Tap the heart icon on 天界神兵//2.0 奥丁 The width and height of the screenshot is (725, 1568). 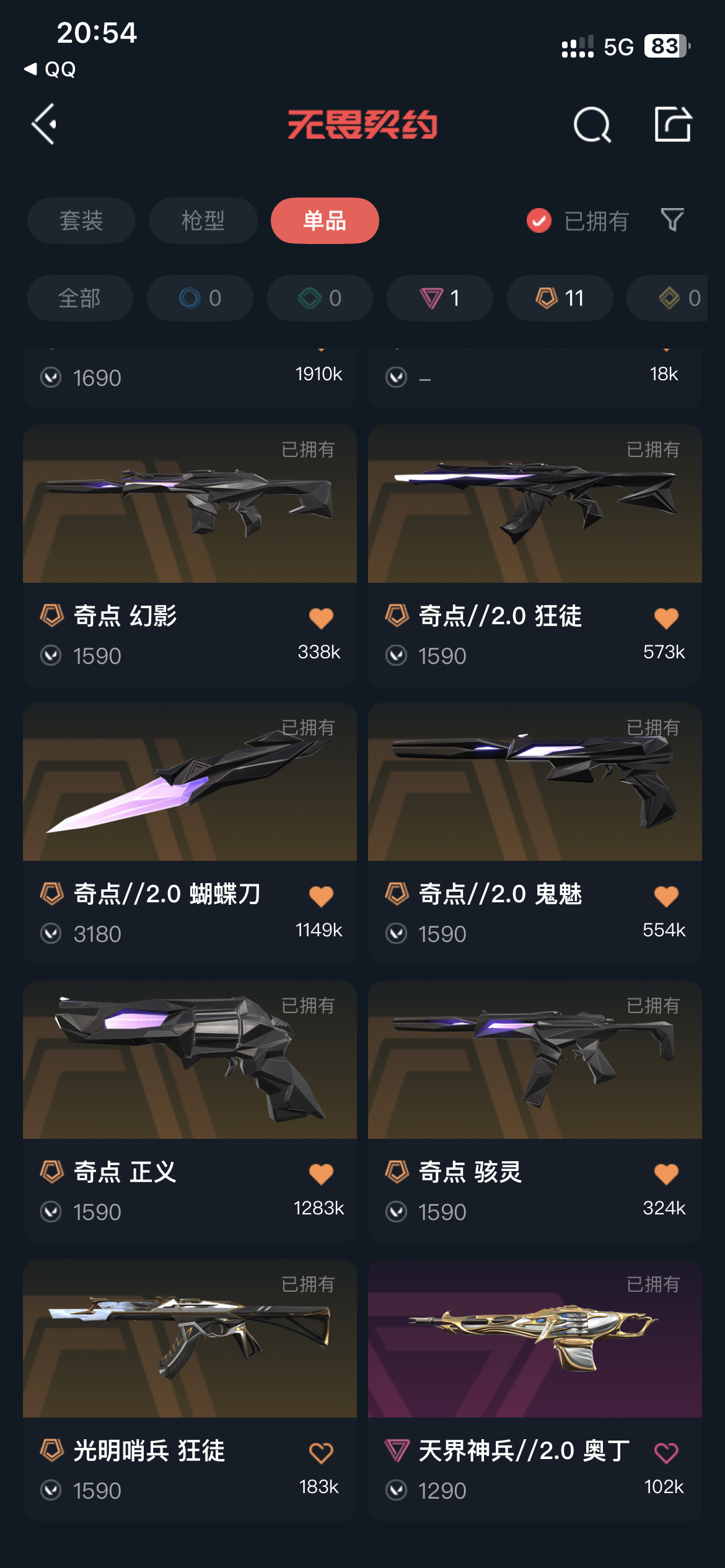coord(666,1452)
